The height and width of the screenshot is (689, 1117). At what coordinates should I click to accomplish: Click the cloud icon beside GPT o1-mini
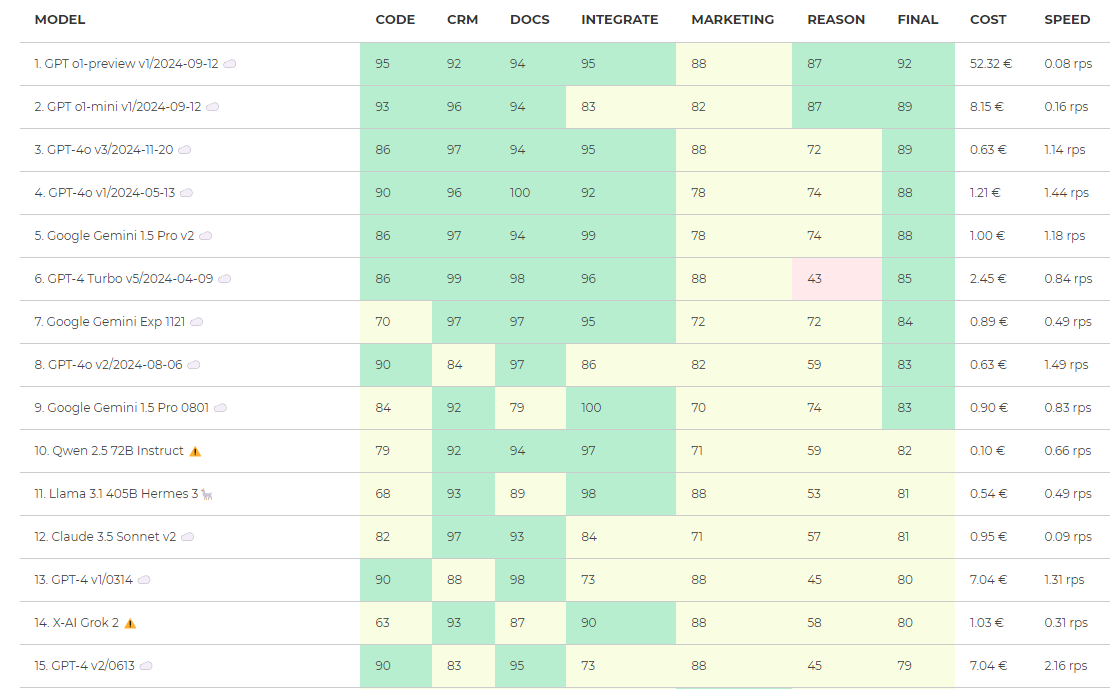(213, 107)
